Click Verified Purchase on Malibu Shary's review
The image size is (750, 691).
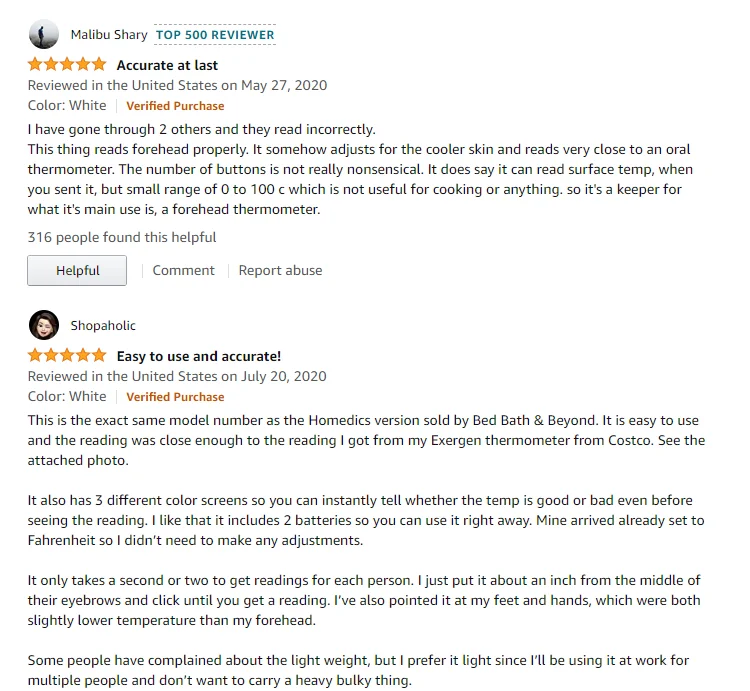[175, 106]
